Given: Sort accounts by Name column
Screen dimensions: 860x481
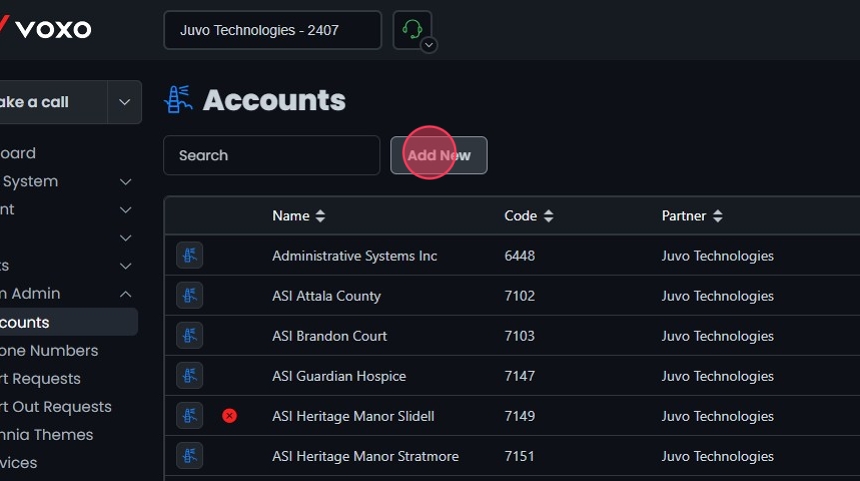Looking at the screenshot, I should (298, 216).
